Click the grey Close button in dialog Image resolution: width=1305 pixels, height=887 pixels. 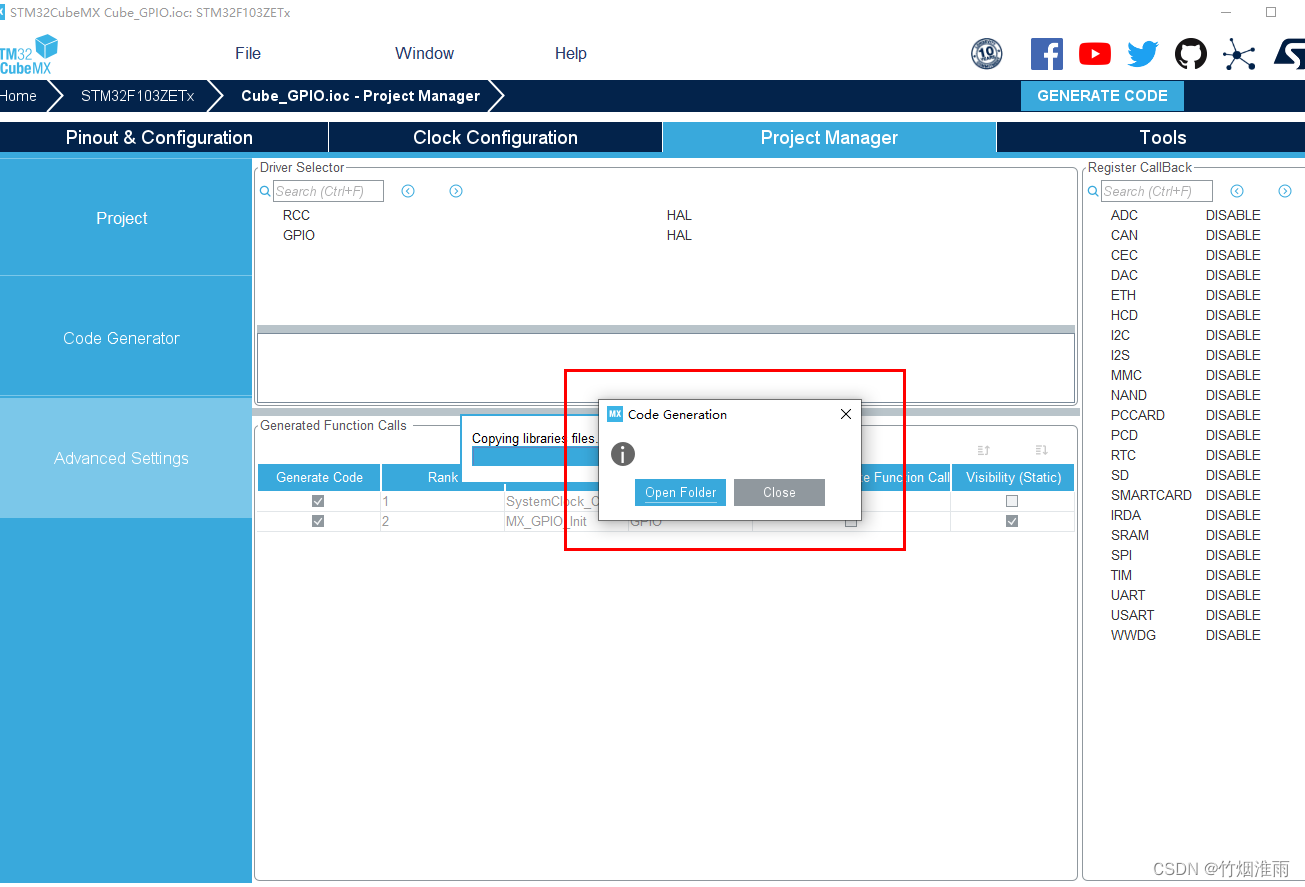click(x=779, y=492)
